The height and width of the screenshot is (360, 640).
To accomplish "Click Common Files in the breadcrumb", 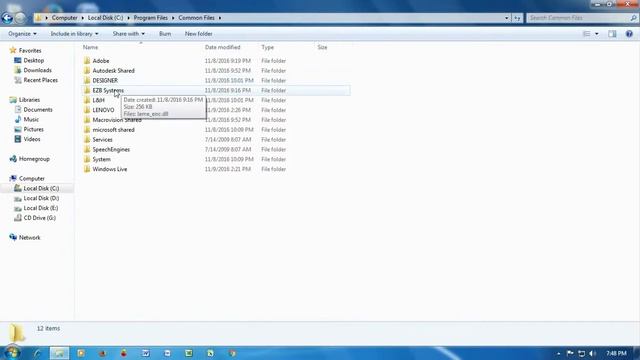I will coord(196,18).
